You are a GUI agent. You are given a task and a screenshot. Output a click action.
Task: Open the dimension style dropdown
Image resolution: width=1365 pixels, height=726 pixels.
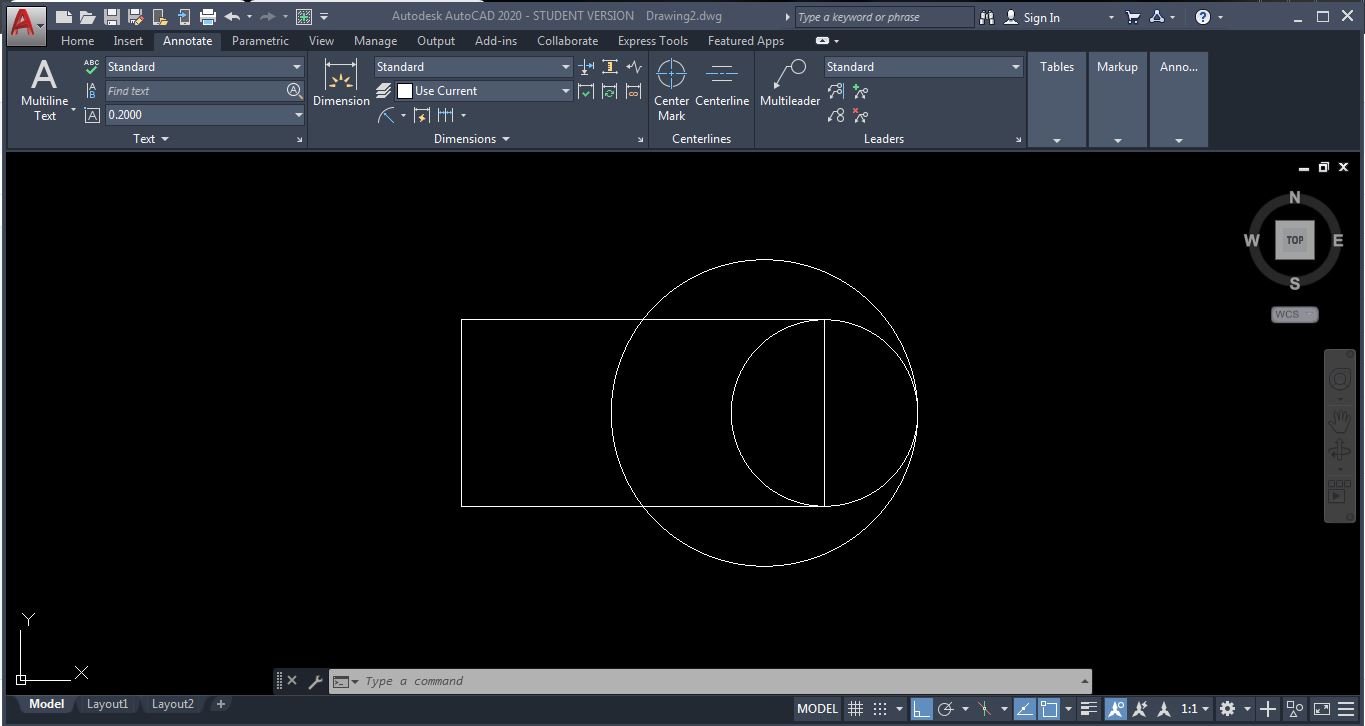pyautogui.click(x=565, y=67)
